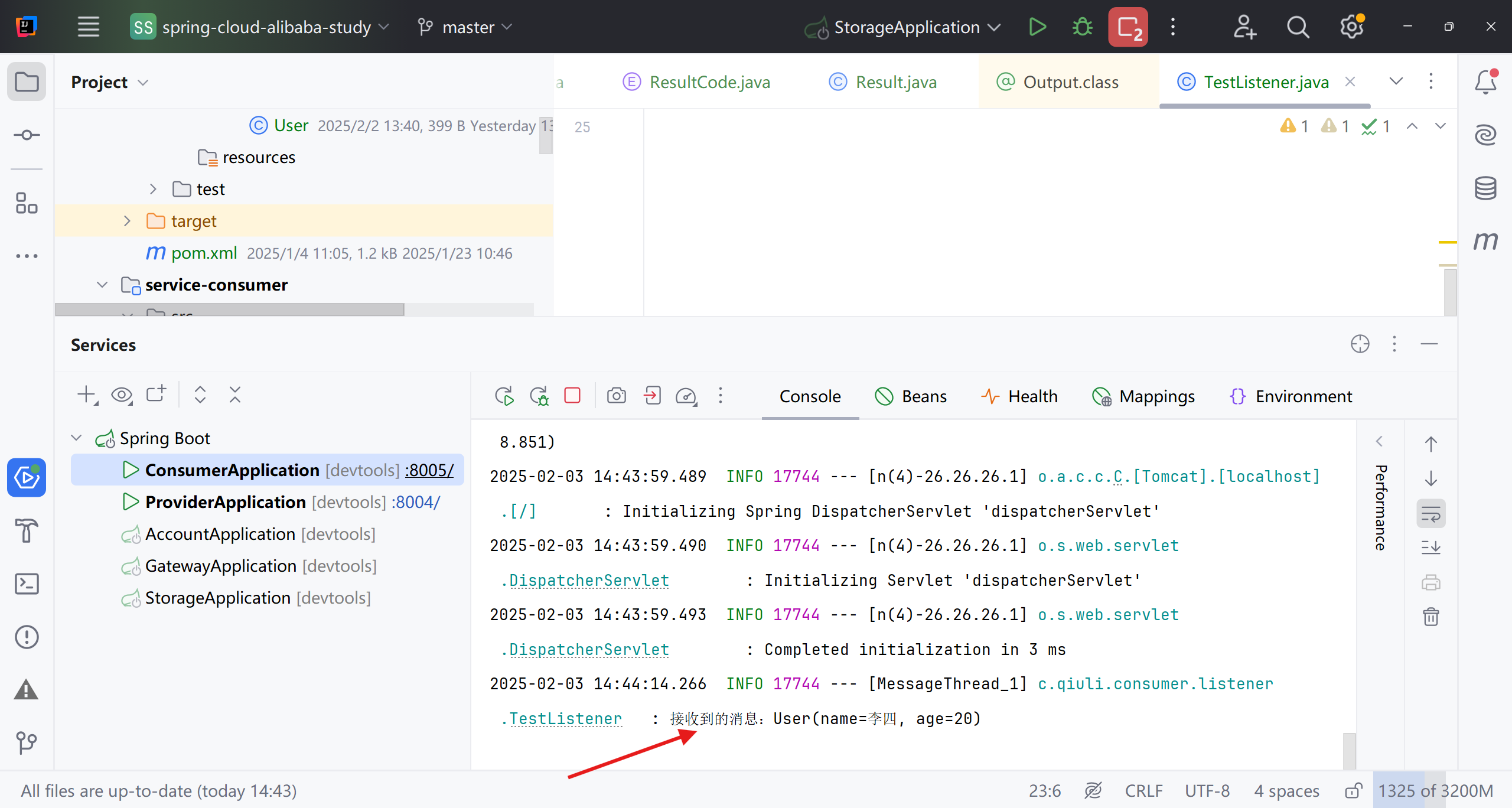This screenshot has height=808, width=1512.
Task: Open the Terminal tool window icon
Action: (x=27, y=584)
